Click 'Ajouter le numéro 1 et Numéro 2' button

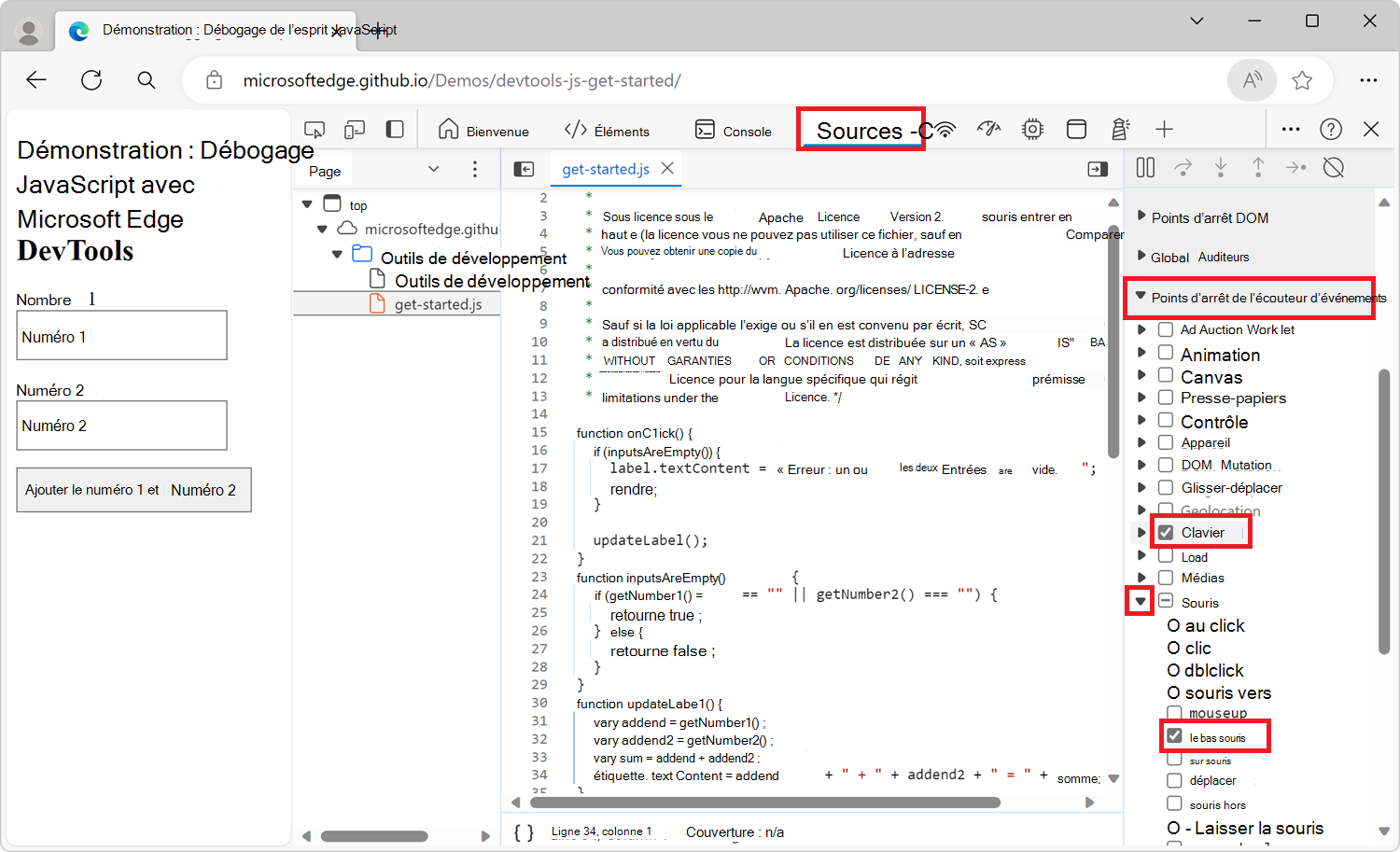[x=133, y=490]
